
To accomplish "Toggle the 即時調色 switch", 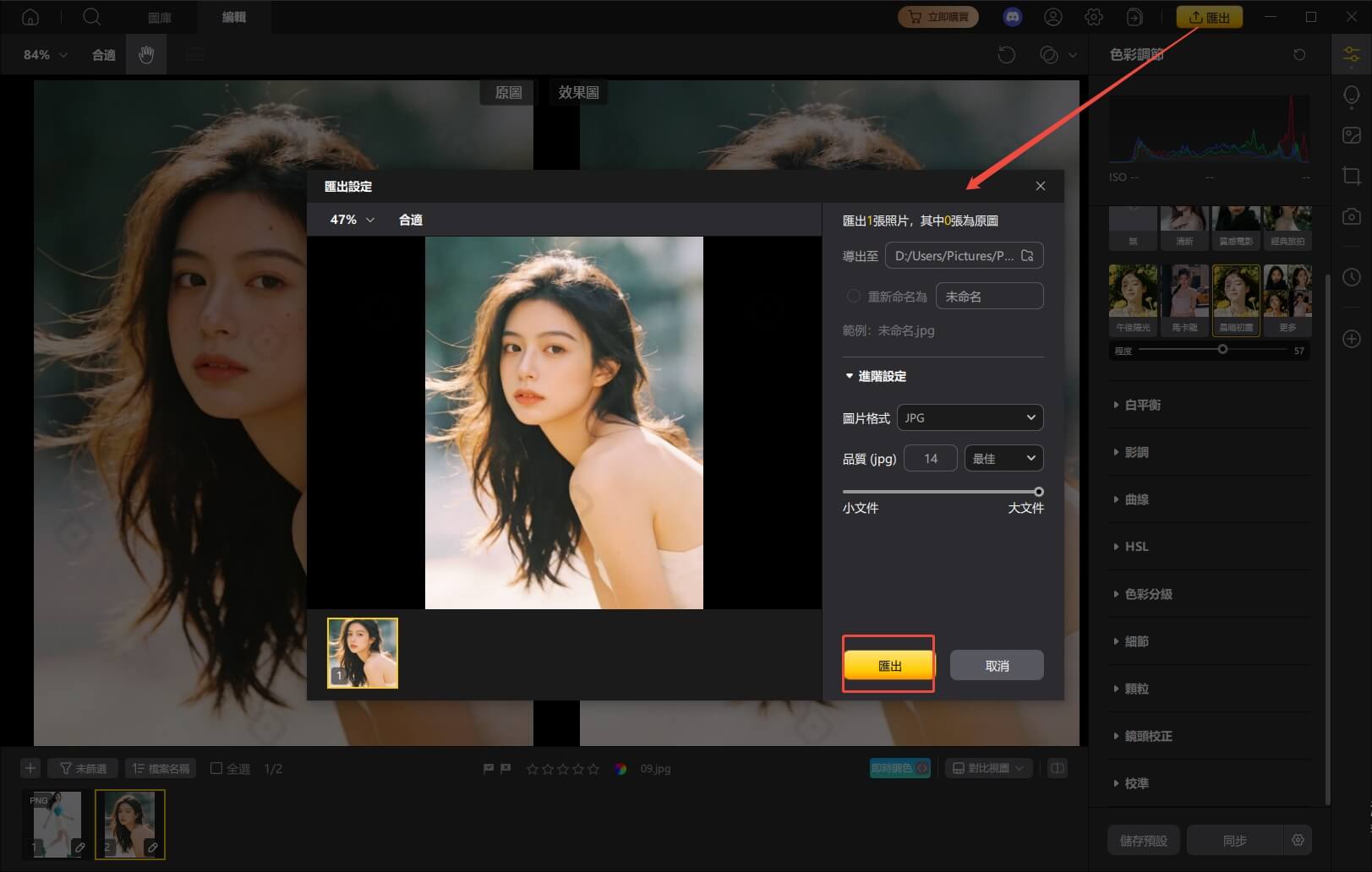I will point(900,768).
